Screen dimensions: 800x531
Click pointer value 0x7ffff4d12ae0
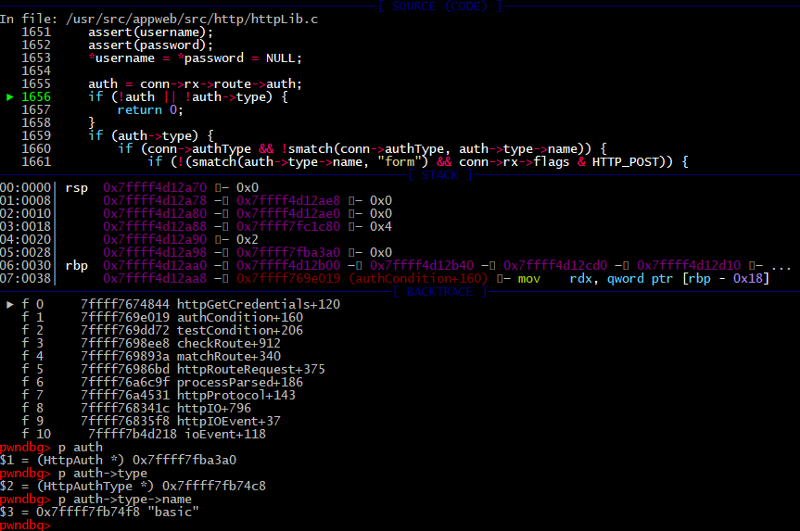288,214
